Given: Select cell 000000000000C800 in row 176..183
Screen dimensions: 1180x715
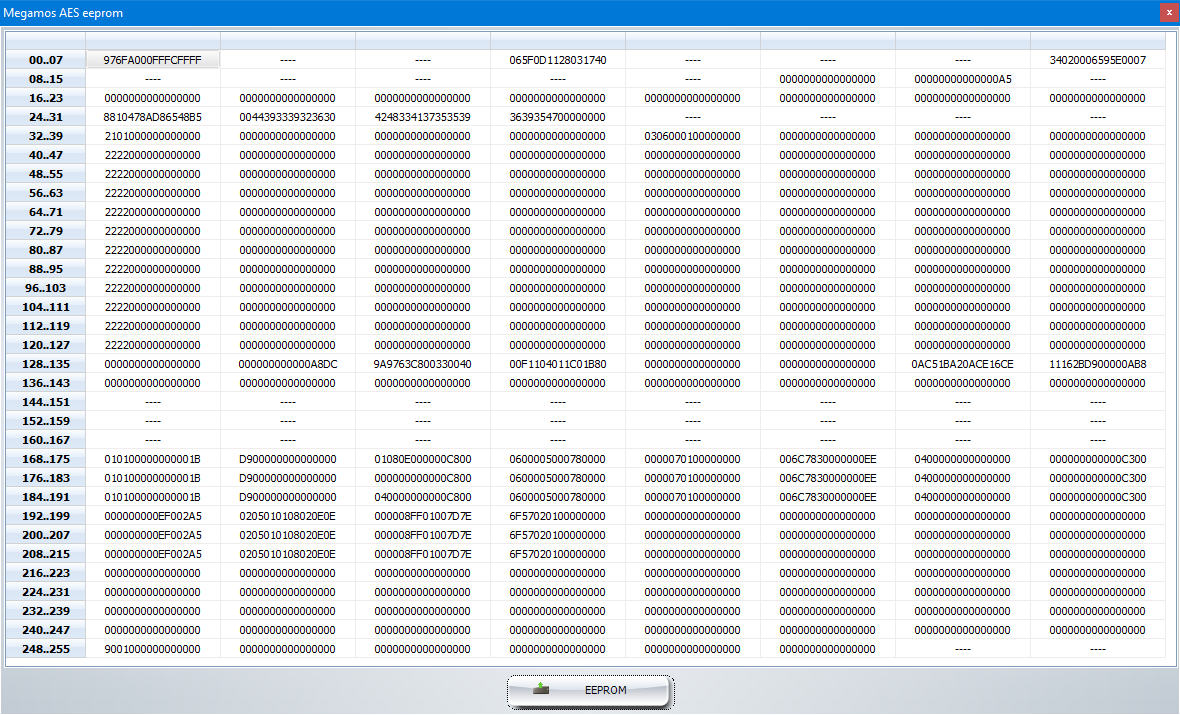Looking at the screenshot, I should pyautogui.click(x=423, y=478).
